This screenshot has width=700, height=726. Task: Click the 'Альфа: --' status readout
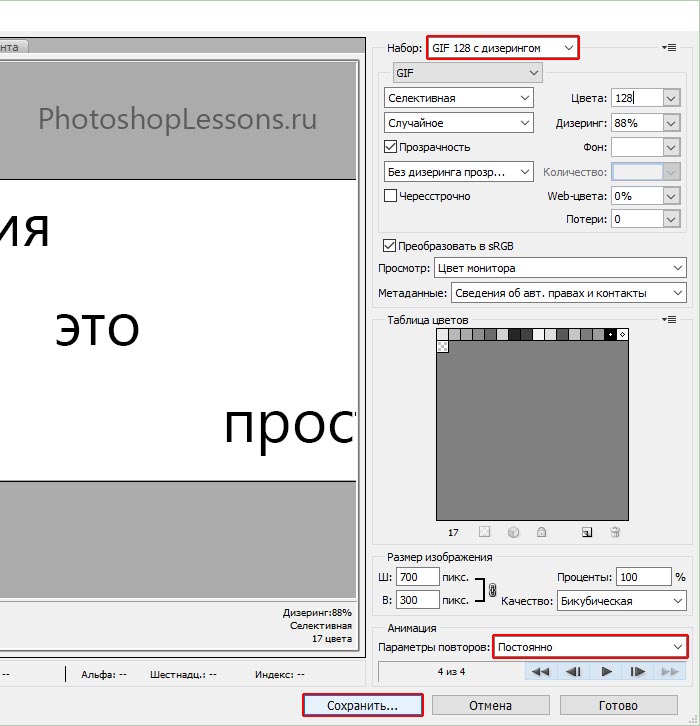click(x=104, y=675)
